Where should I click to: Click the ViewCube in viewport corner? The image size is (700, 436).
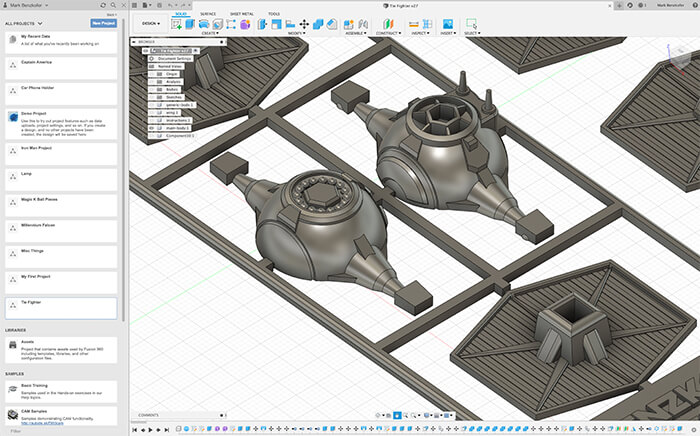681,57
